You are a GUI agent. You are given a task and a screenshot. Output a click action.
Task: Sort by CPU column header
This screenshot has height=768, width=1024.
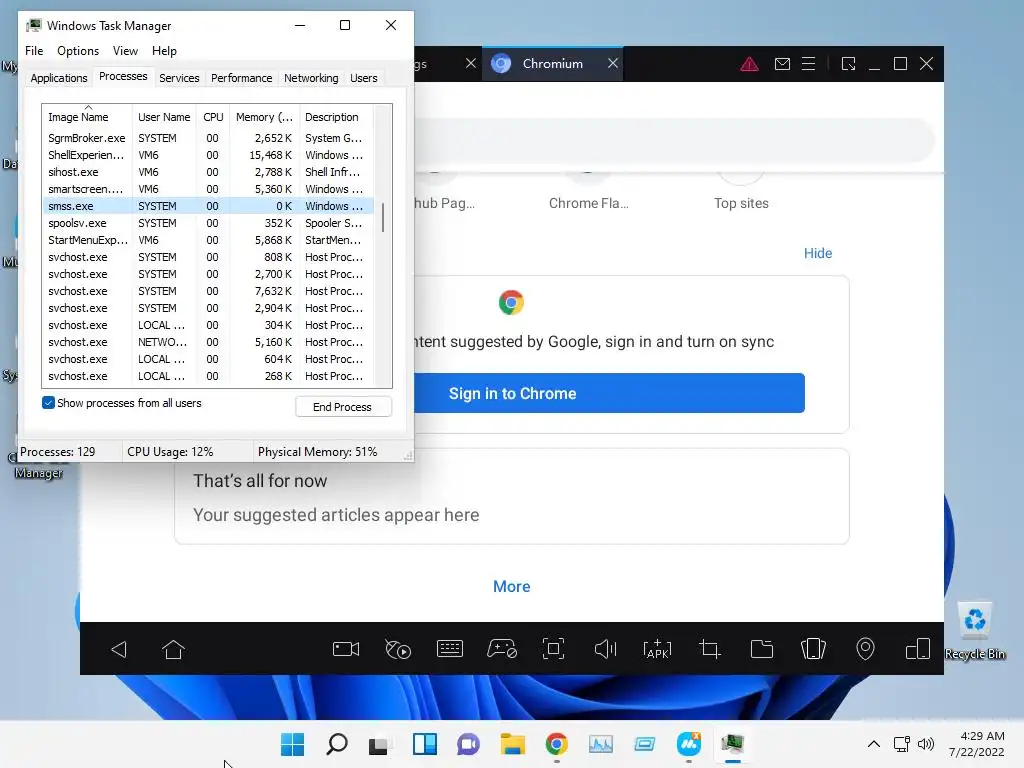click(x=213, y=117)
